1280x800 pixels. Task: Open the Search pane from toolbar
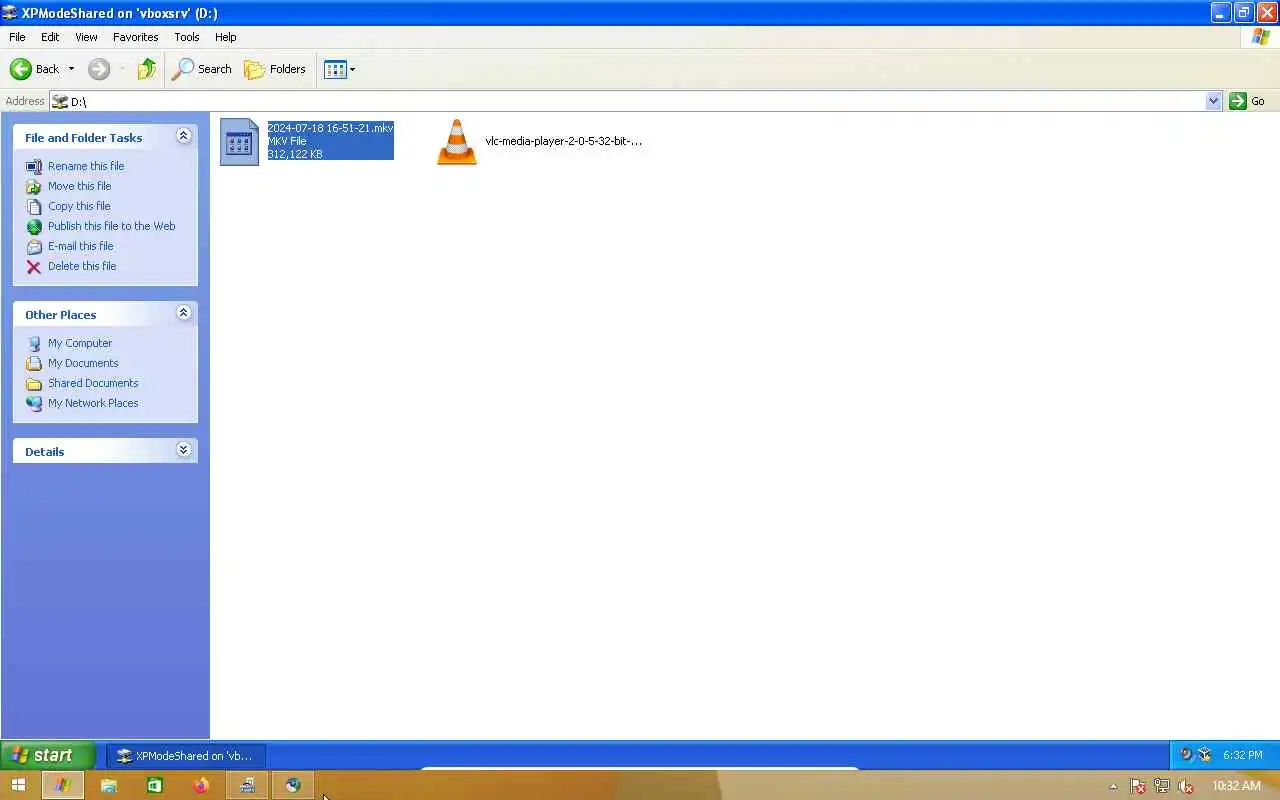tap(202, 69)
